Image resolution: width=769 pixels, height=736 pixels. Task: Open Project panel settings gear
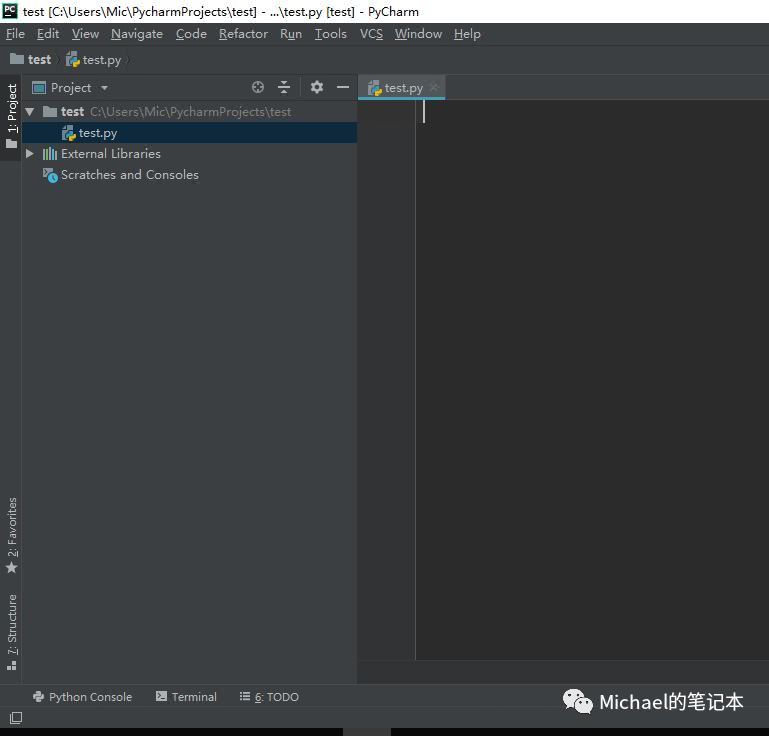(317, 88)
